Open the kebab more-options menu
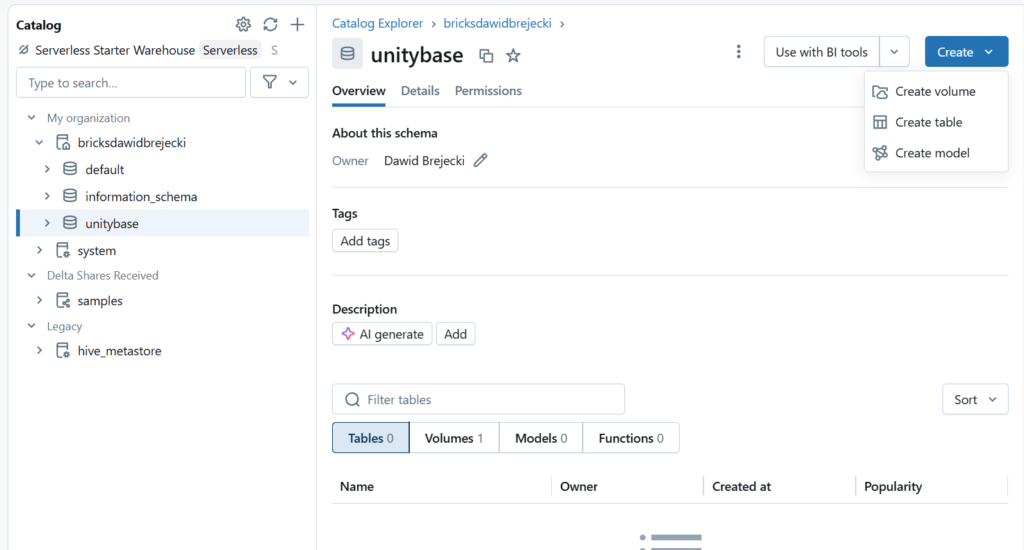 click(738, 52)
